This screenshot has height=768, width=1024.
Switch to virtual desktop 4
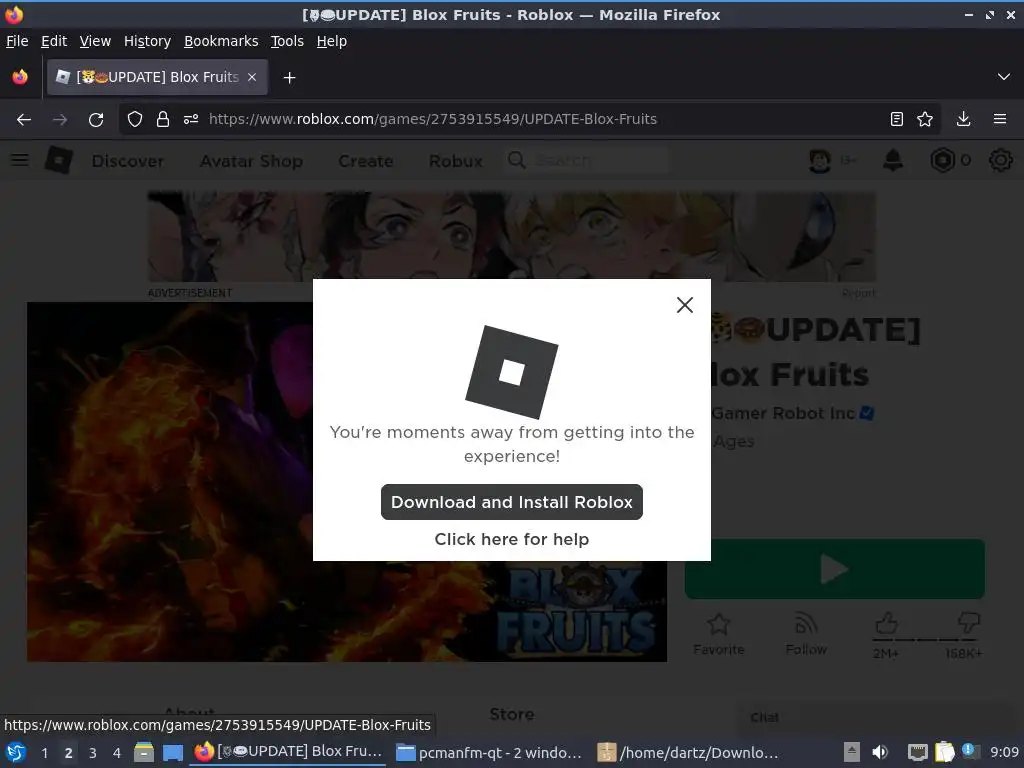click(117, 753)
